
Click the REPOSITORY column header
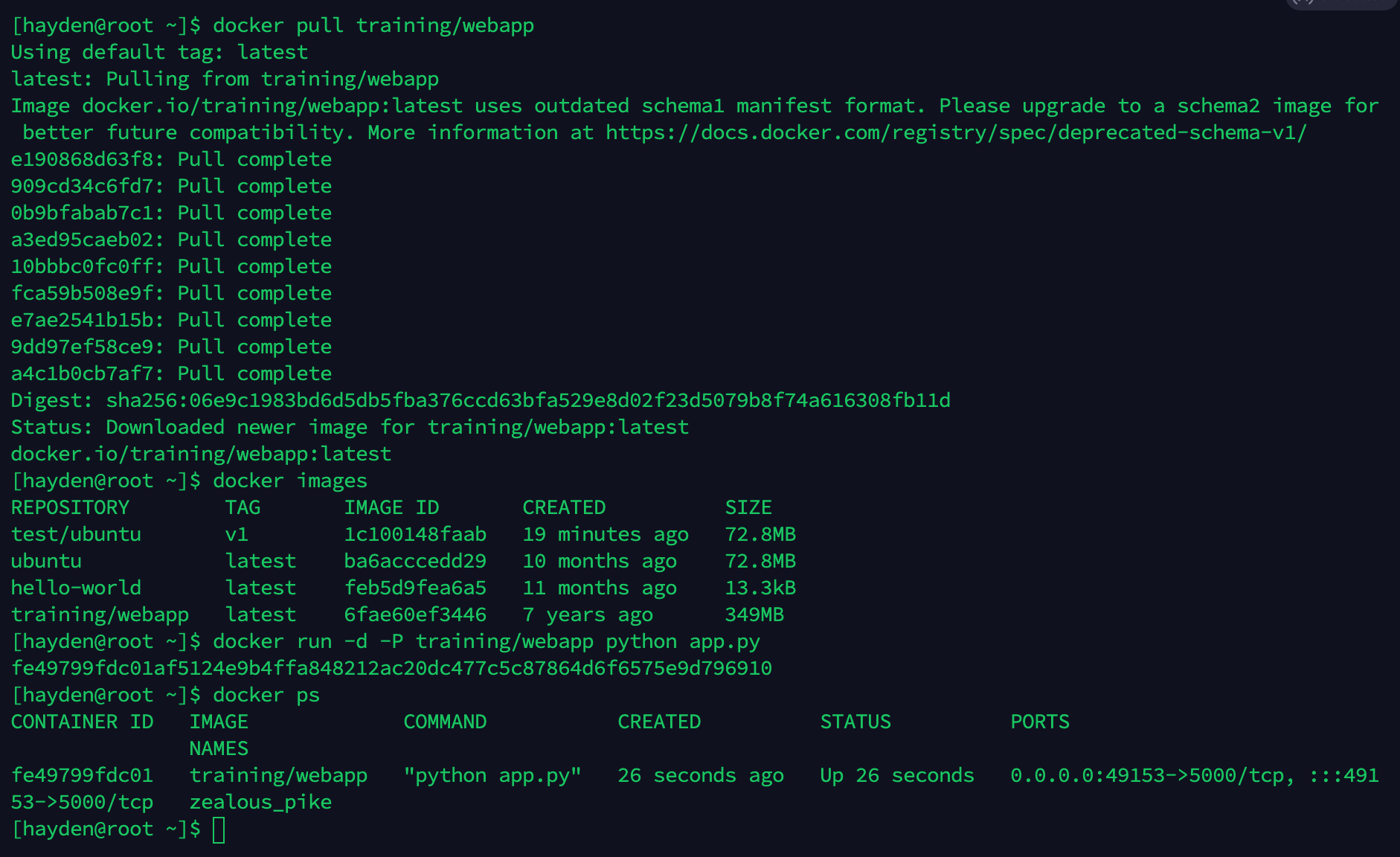coord(70,508)
